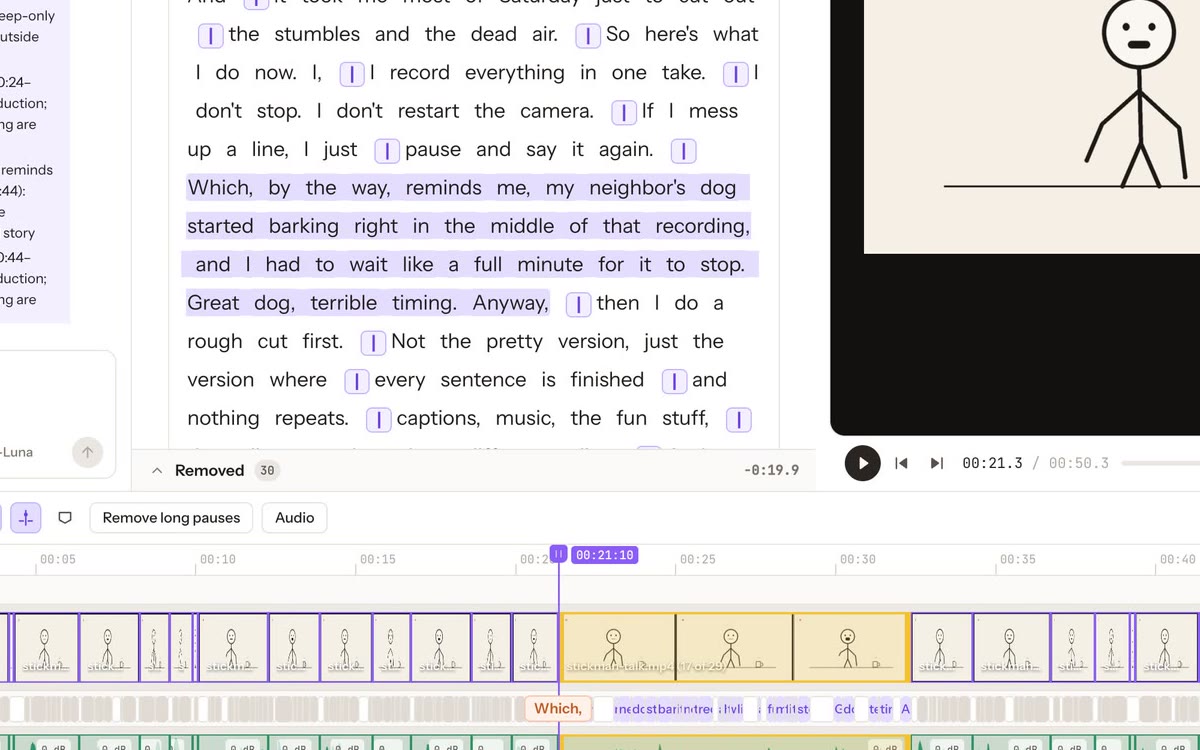Play the video preview
Image resolution: width=1200 pixels, height=750 pixels.
(862, 463)
